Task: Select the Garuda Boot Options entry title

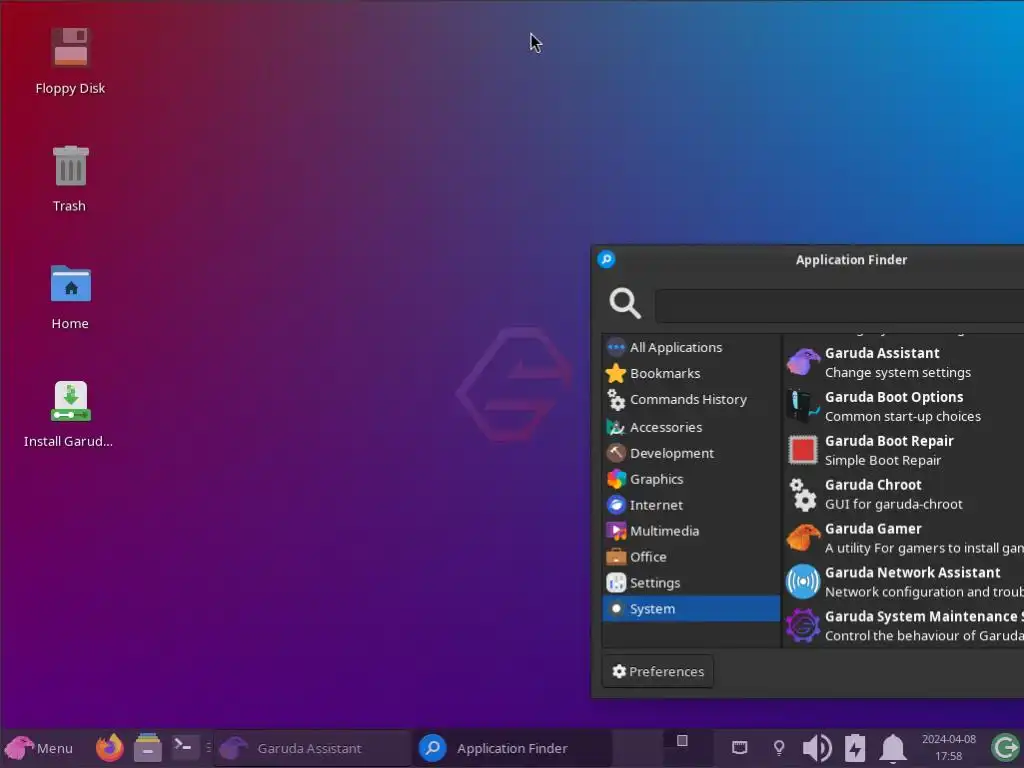Action: (894, 397)
